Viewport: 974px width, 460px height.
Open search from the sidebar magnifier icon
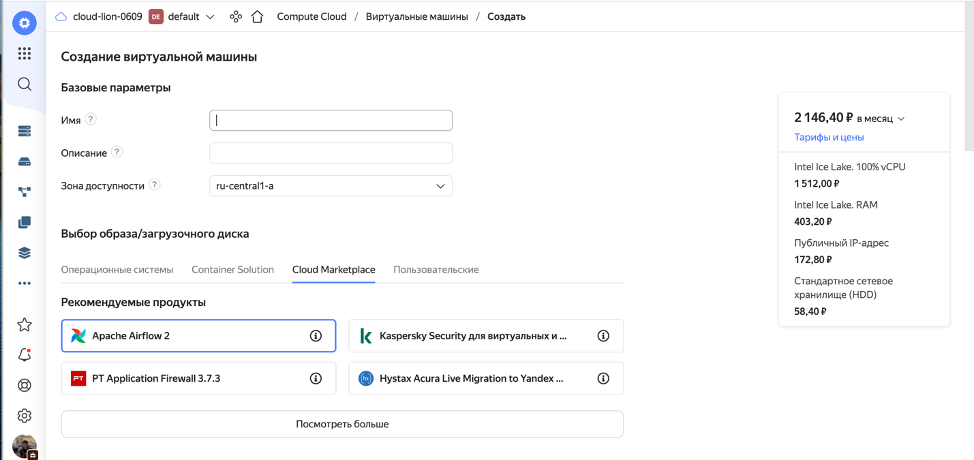[x=24, y=84]
